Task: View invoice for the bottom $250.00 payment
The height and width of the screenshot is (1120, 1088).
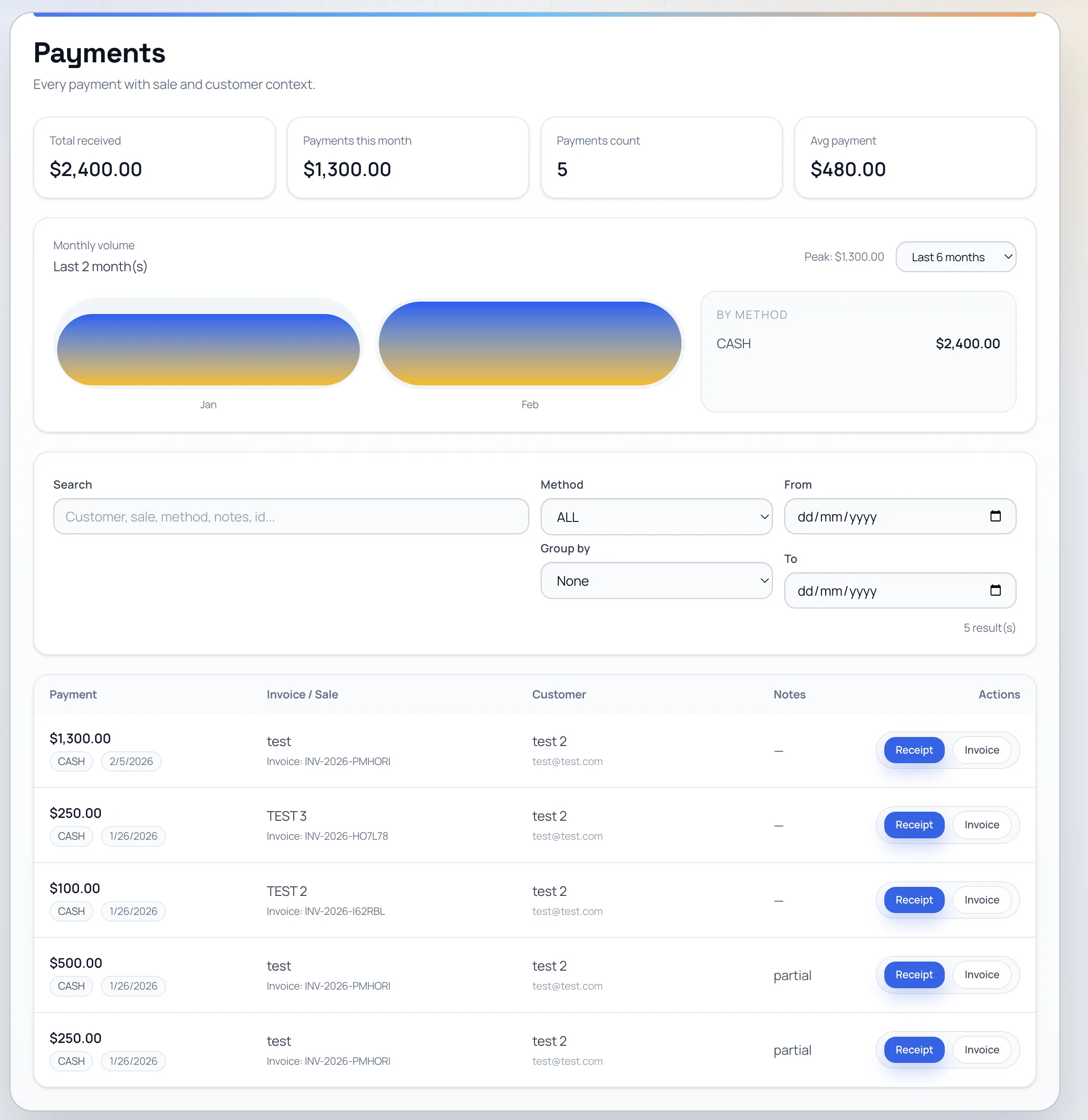Action: click(x=982, y=1050)
